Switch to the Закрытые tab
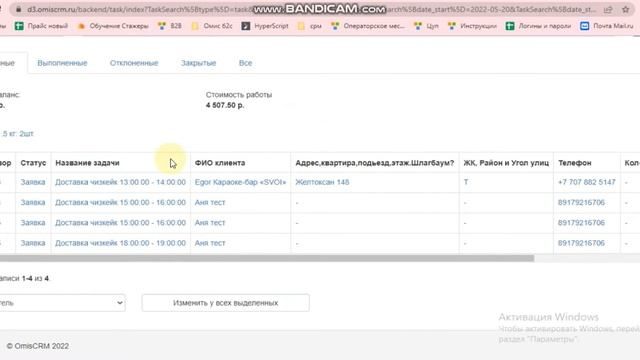640x360 pixels. coord(198,63)
